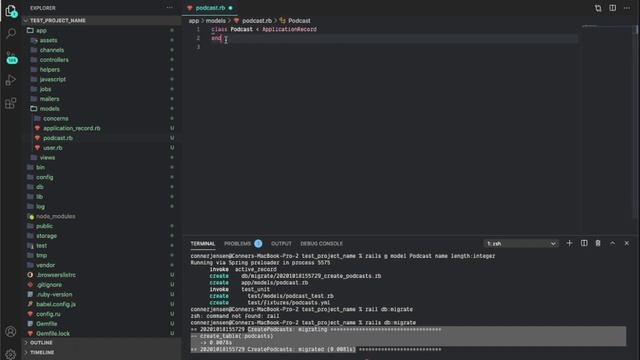This screenshot has height=360, width=640.
Task: Switch to the PROBLEMS tab
Action: [x=238, y=244]
